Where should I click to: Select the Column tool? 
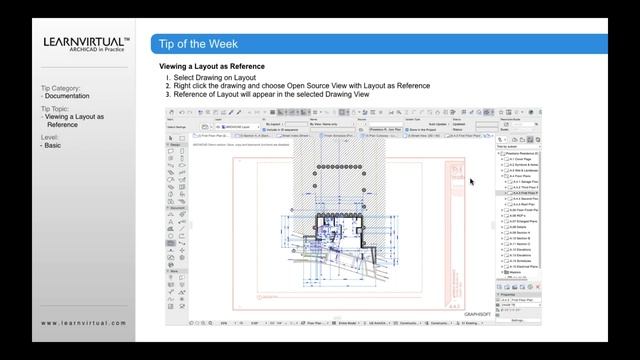tap(182, 158)
